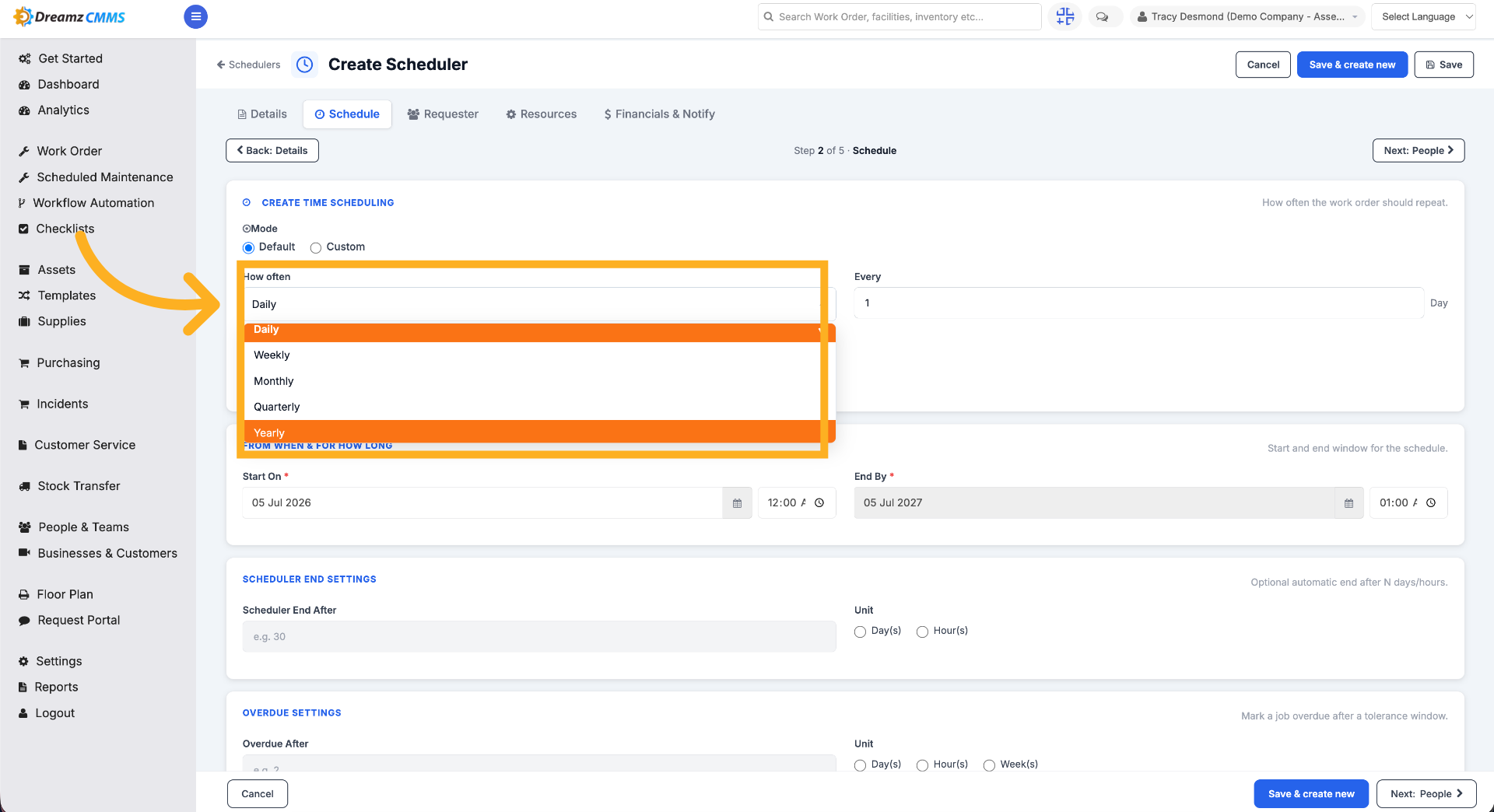Choose Day(s) unit for Overdue After
Viewport: 1494px width, 812px height.
tap(860, 765)
